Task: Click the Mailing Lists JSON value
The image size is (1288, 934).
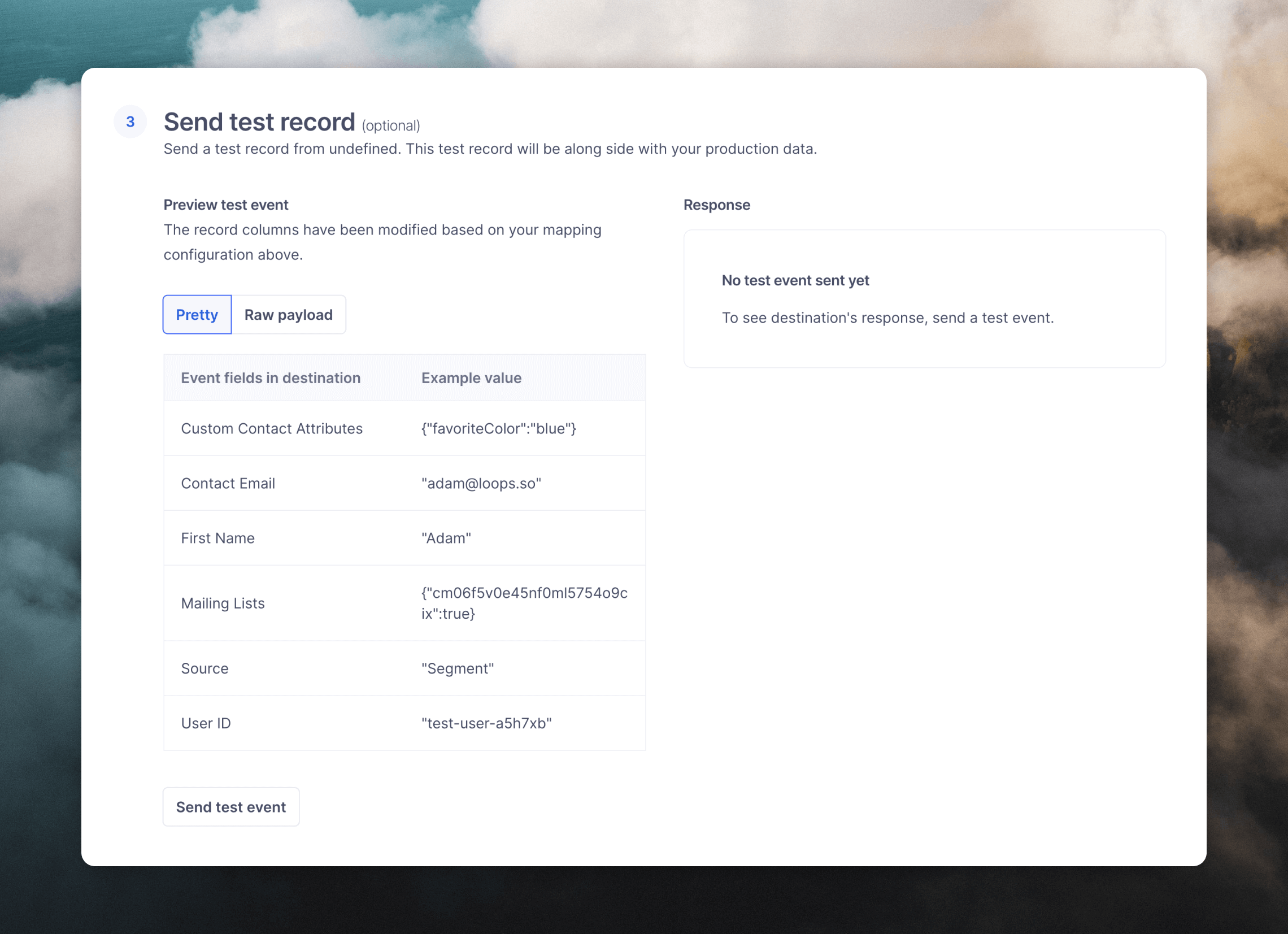Action: [524, 603]
